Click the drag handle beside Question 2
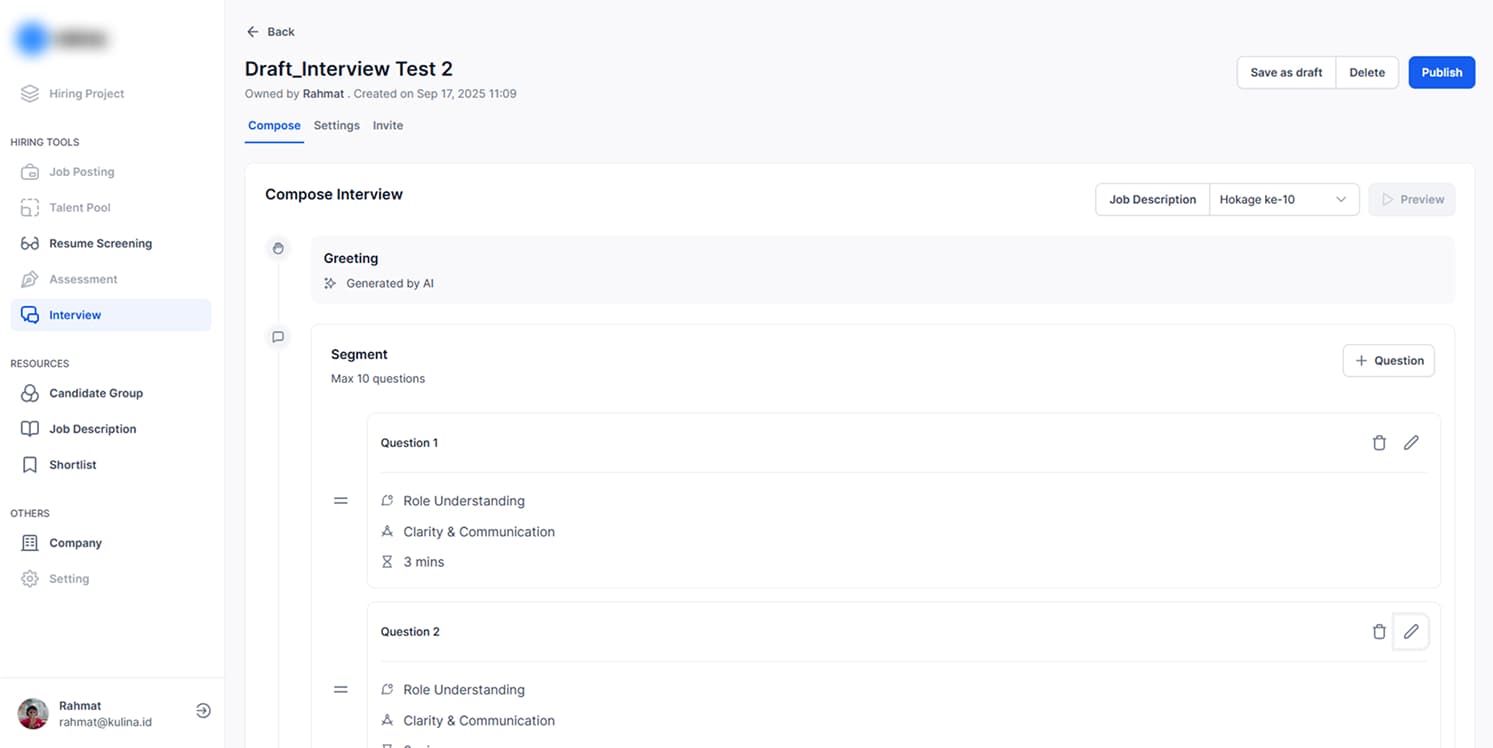Viewport: 1493px width, 748px height. 341,689
